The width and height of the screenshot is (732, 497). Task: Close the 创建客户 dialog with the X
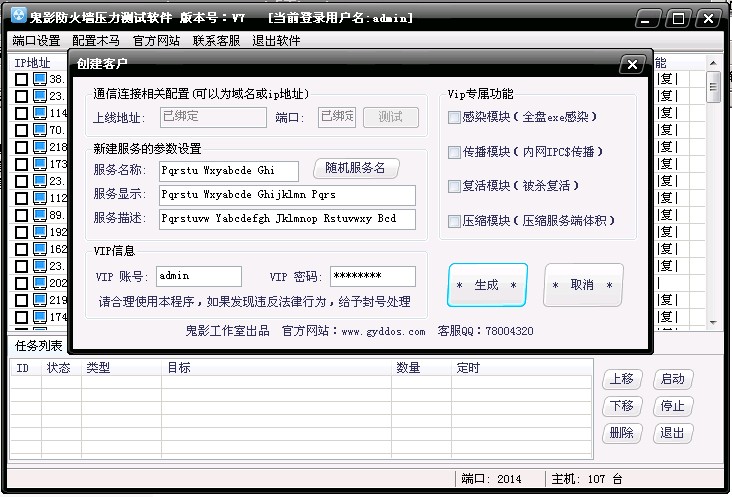(x=631, y=65)
